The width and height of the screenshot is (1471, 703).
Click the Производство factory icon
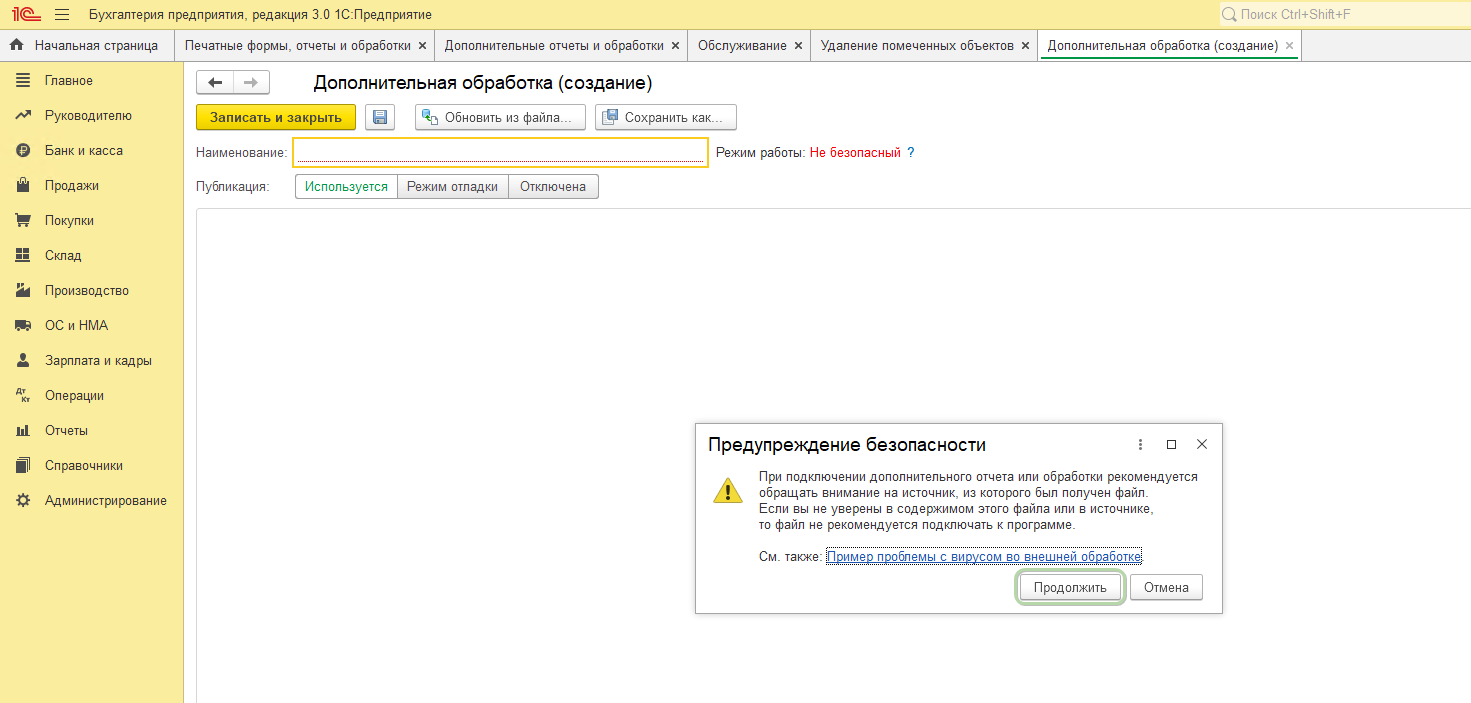click(23, 290)
